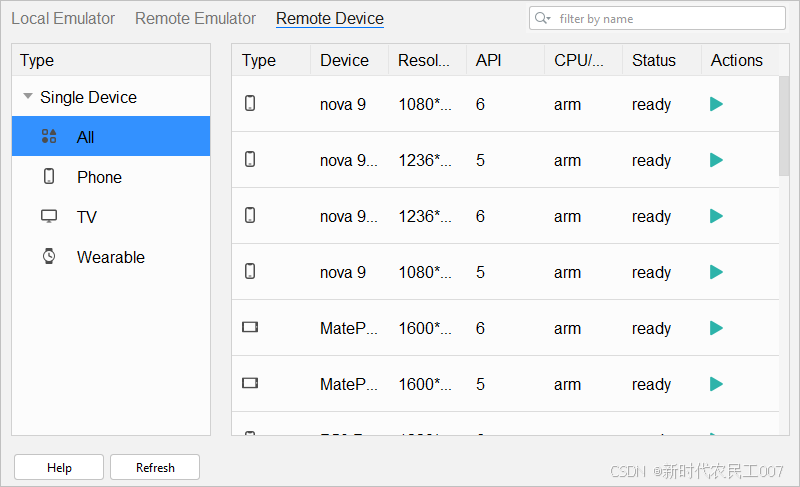Sort by the API column header
The image size is (800, 487).
click(506, 60)
